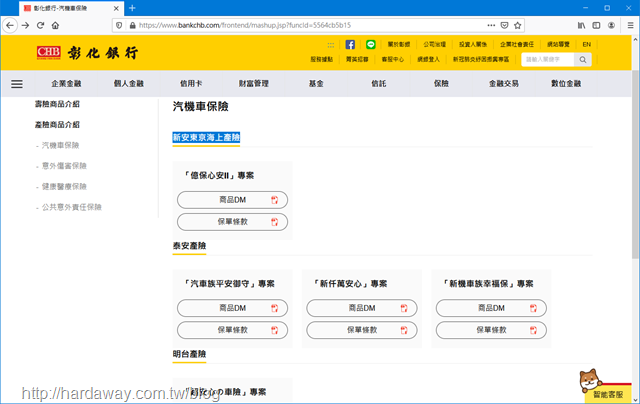Select 壽險商品介紹 in the sidebar
The height and width of the screenshot is (404, 640).
click(57, 104)
